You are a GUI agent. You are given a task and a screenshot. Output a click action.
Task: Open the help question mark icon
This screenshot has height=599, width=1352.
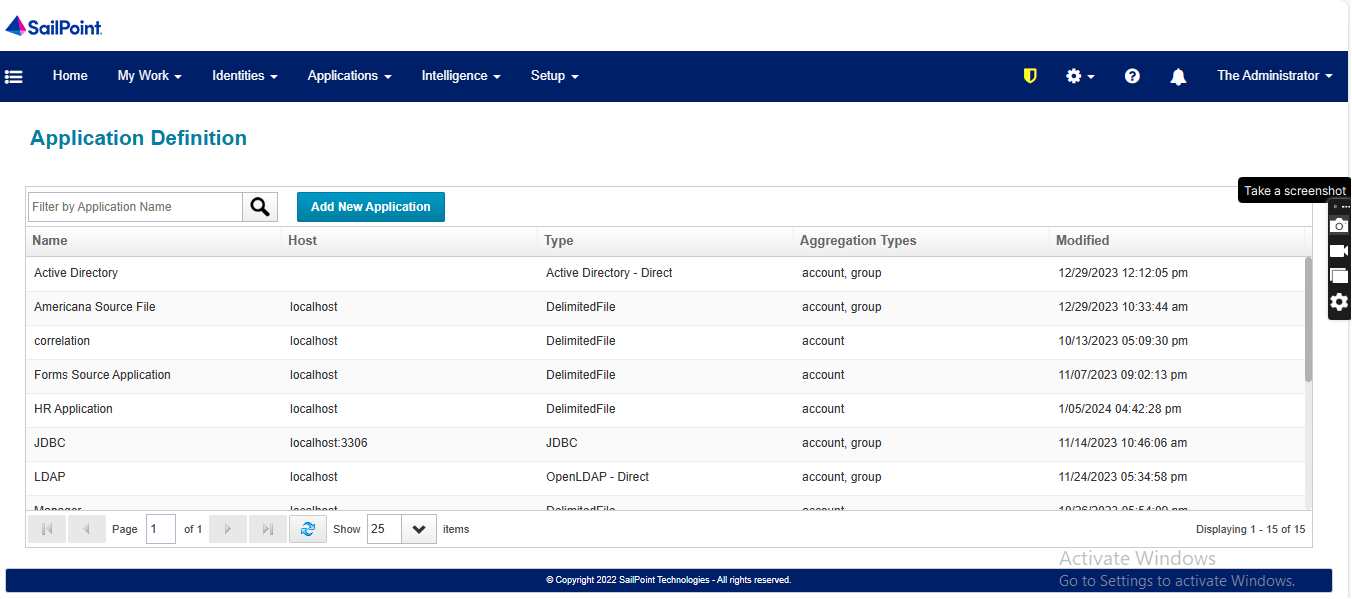(x=1132, y=76)
